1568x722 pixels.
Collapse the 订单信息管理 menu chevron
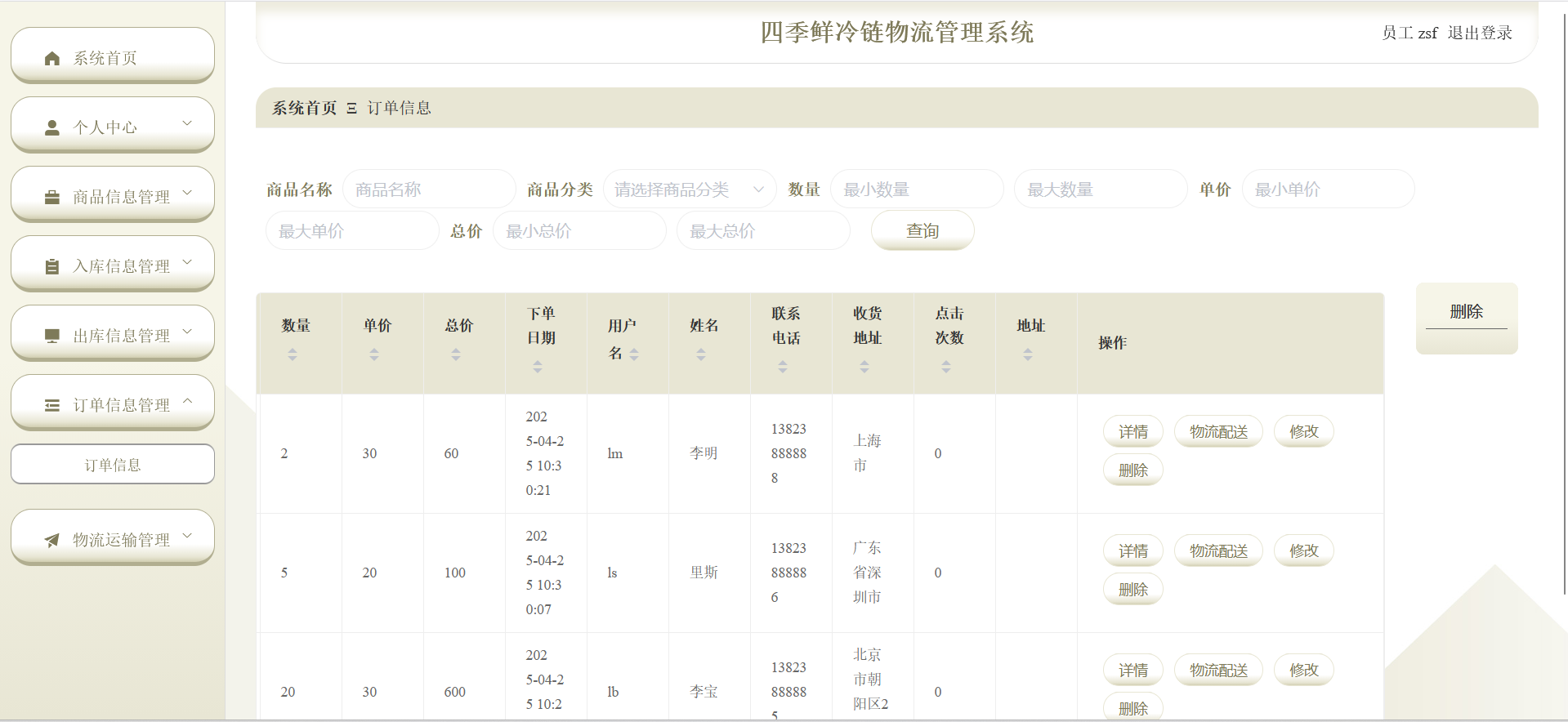point(187,402)
